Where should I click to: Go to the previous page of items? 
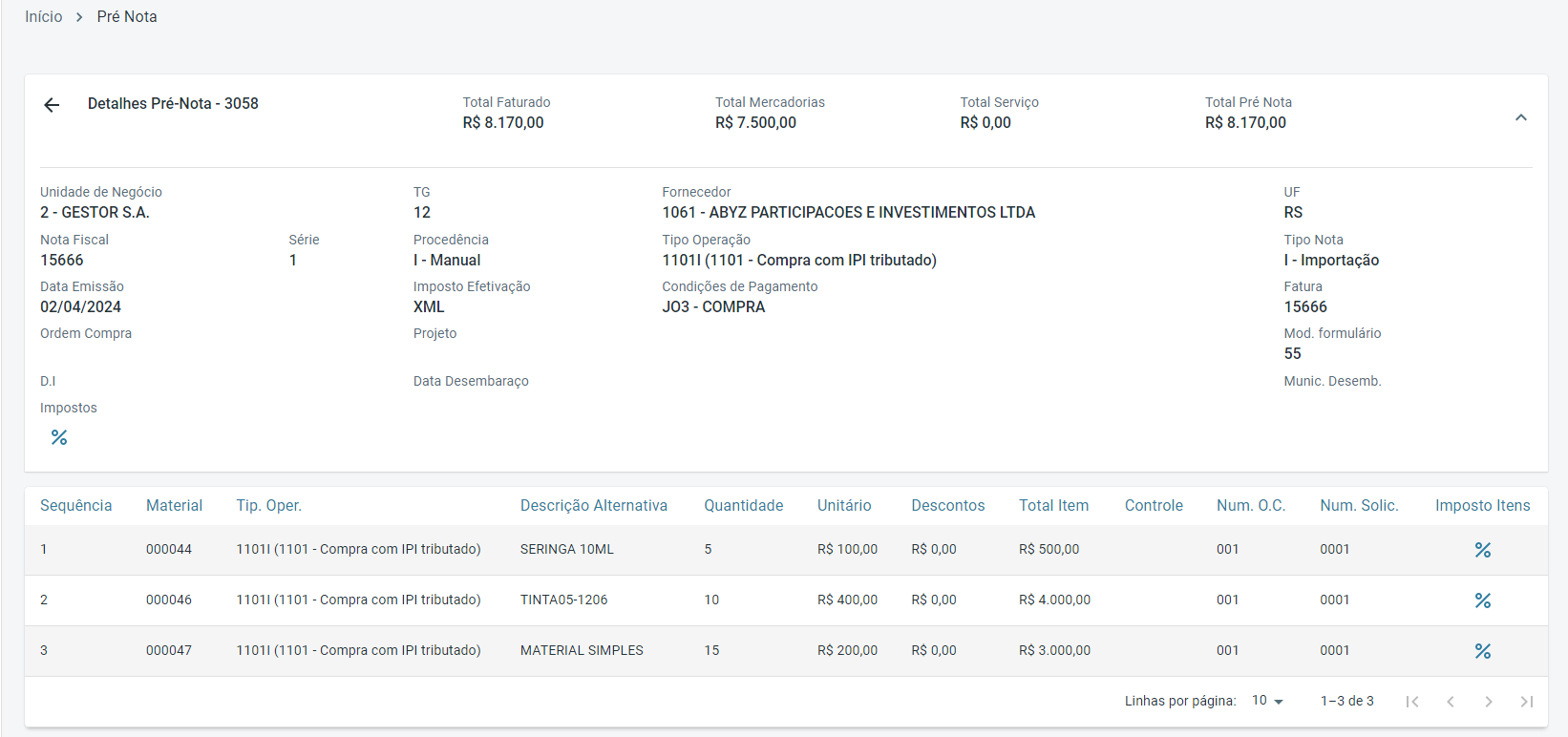[x=1450, y=702]
